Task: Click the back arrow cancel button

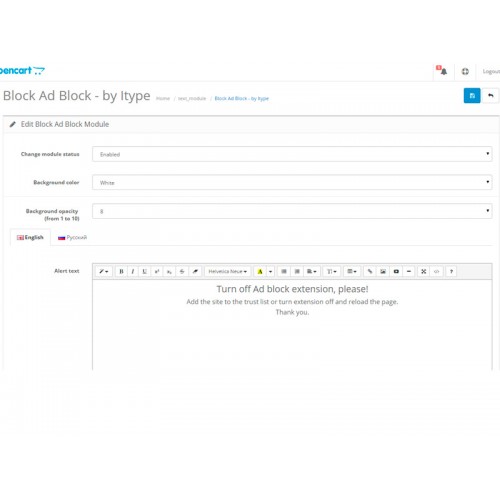Action: pyautogui.click(x=490, y=96)
